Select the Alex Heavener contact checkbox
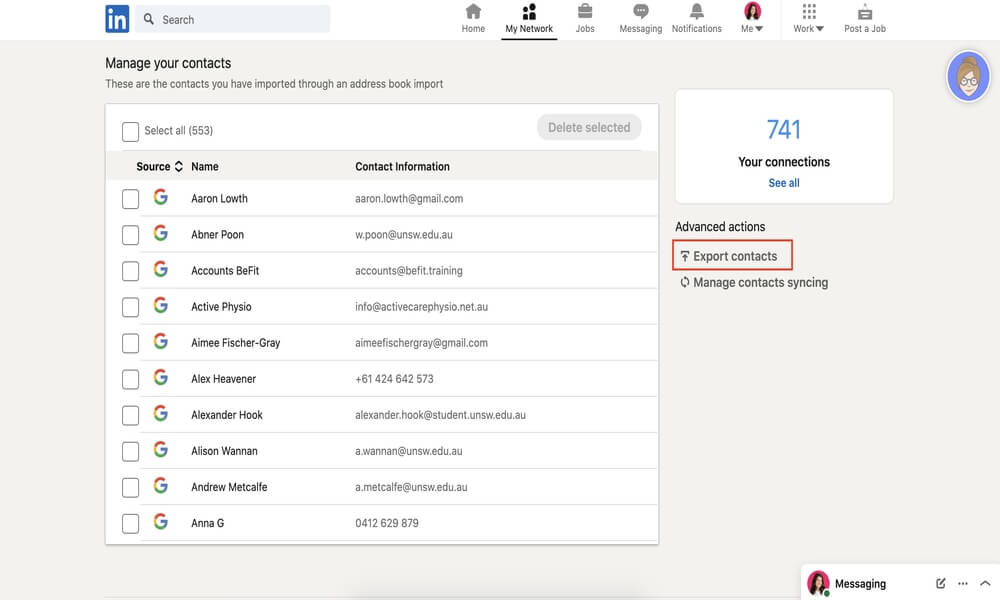This screenshot has width=1000, height=600. (130, 379)
